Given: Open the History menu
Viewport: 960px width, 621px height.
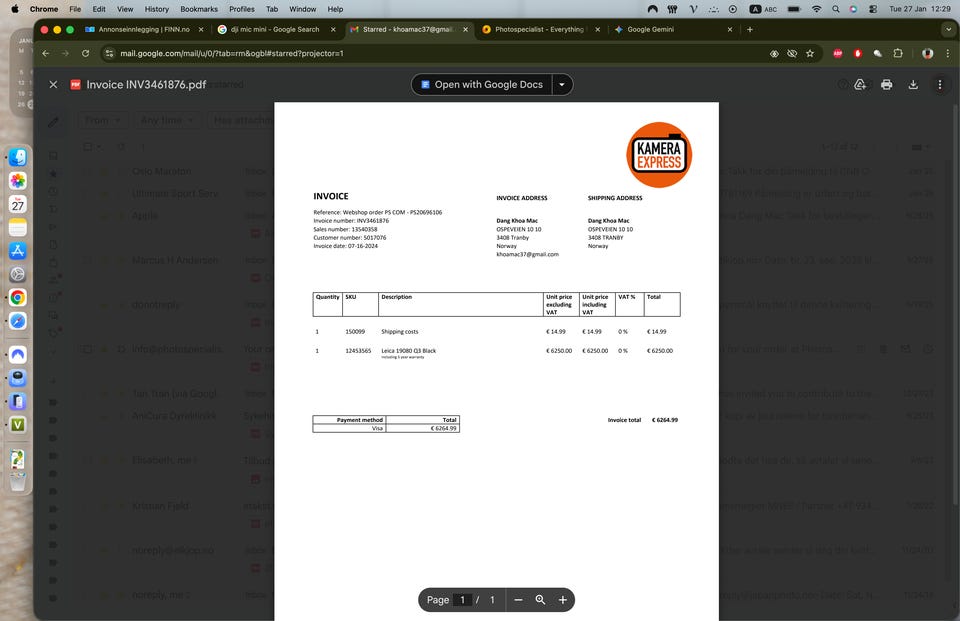Looking at the screenshot, I should pos(157,9).
